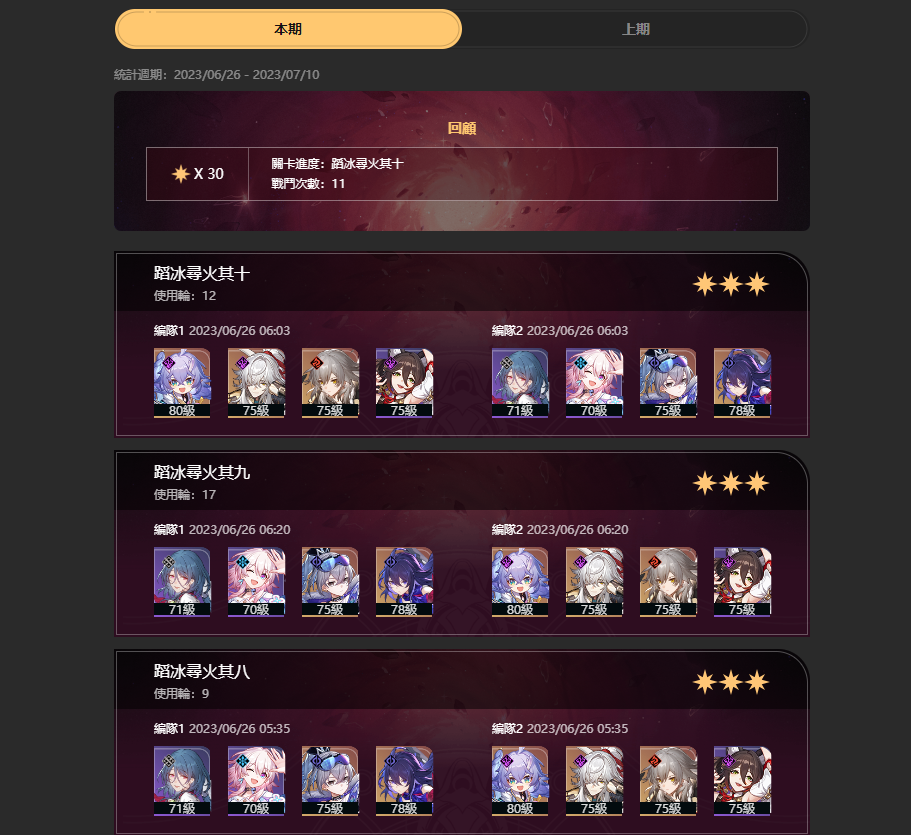The width and height of the screenshot is (911, 835).
Task: Click brown-haired level 75 character in 其九 team 2
Action: pyautogui.click(x=742, y=582)
